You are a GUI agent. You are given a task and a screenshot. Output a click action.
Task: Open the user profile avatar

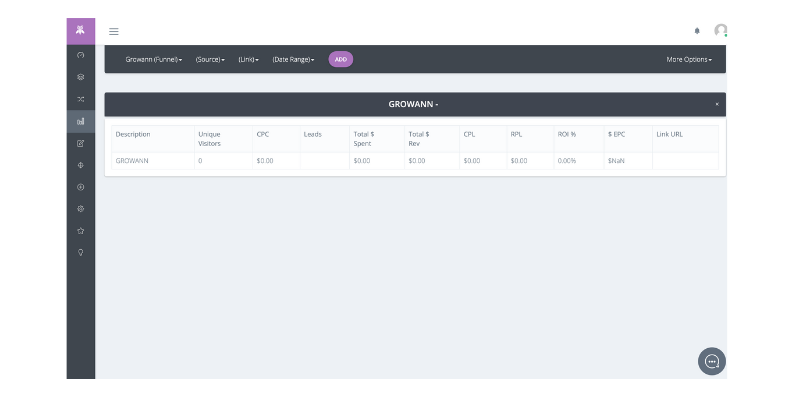click(x=720, y=31)
